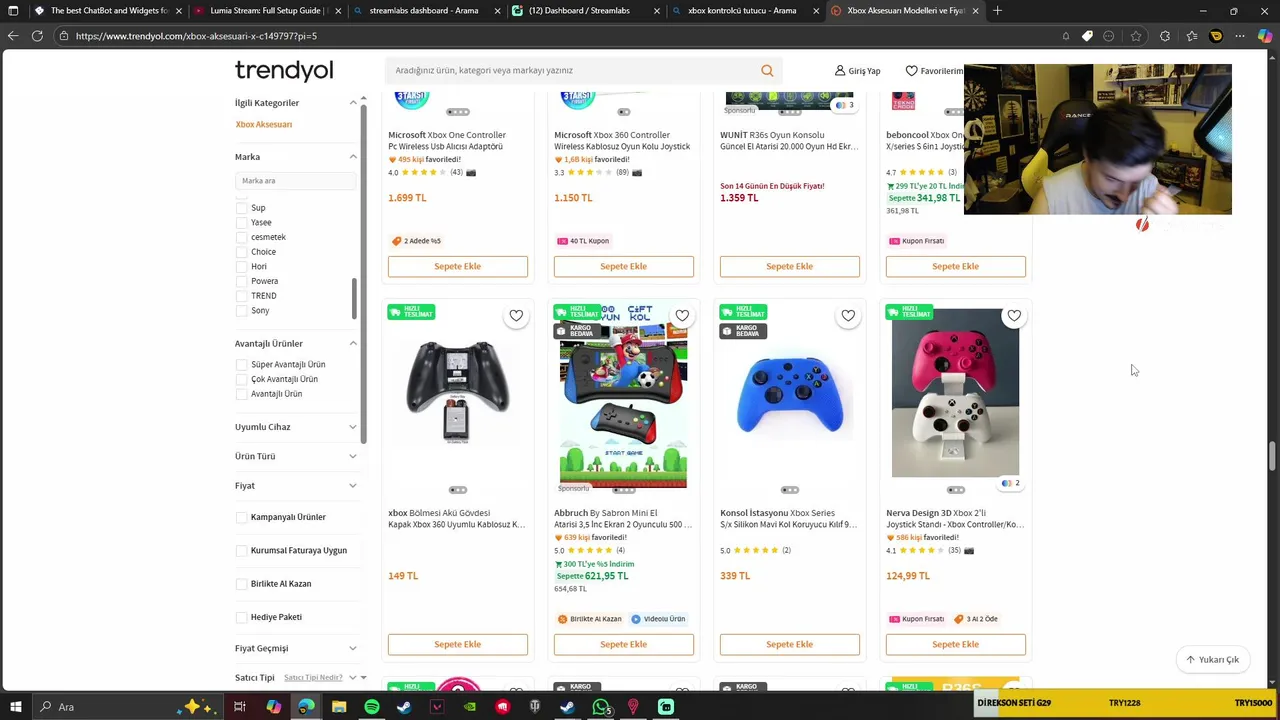Click the Marka ara search field
The width and height of the screenshot is (1280, 720).
point(295,181)
